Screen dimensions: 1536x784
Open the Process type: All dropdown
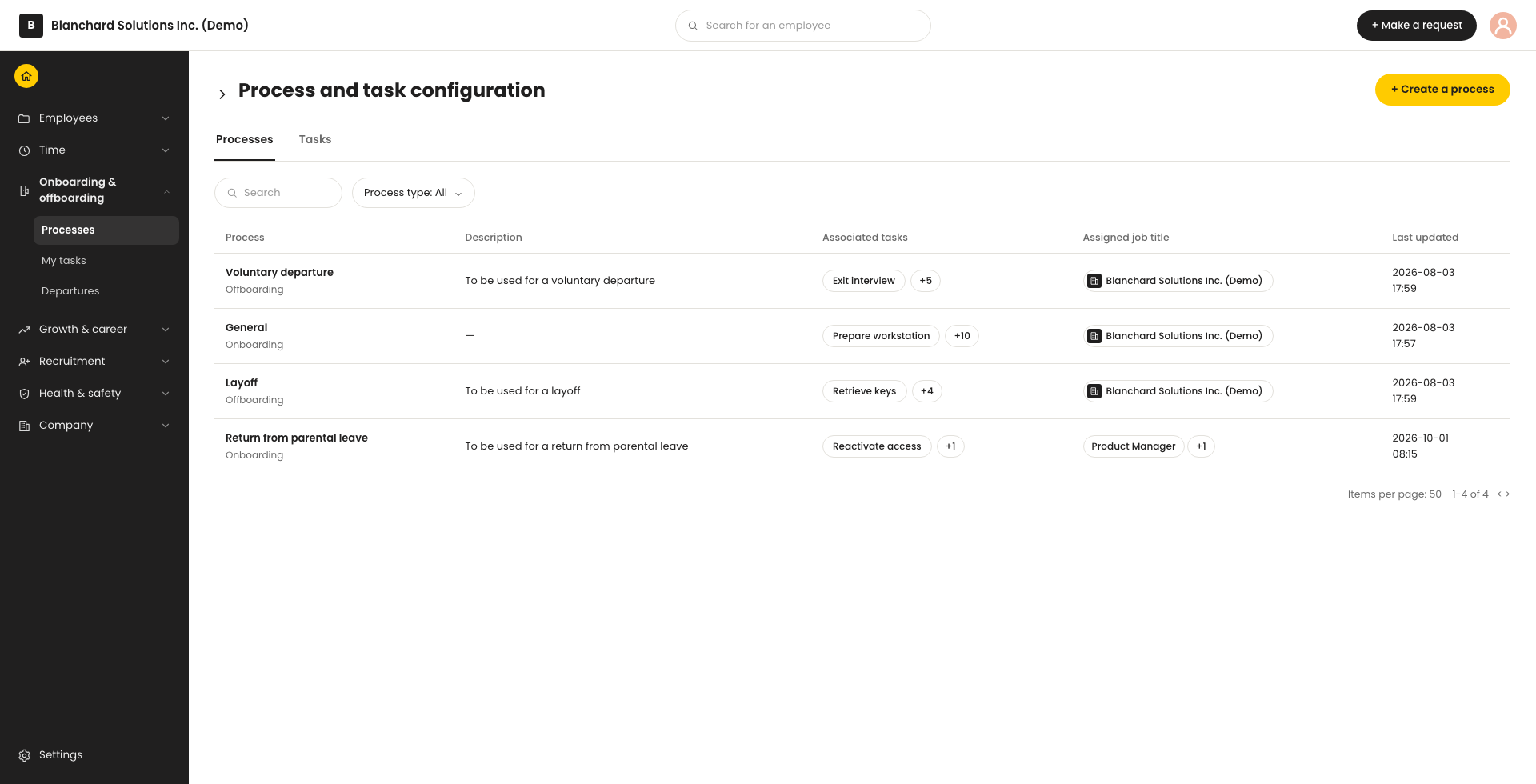click(413, 193)
